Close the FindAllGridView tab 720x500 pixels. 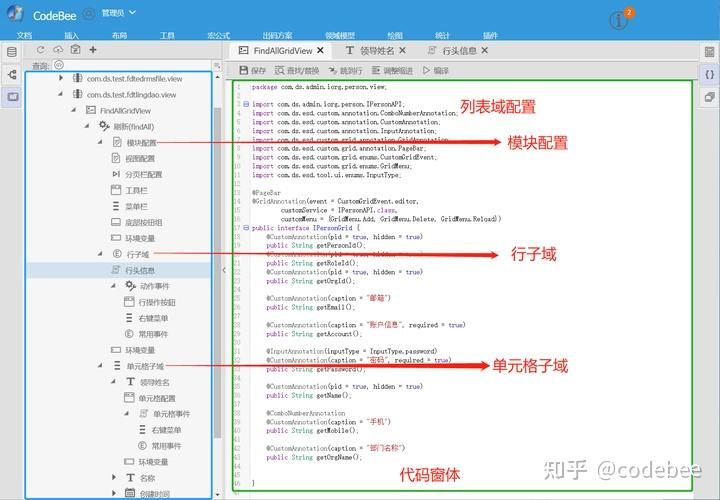(321, 50)
